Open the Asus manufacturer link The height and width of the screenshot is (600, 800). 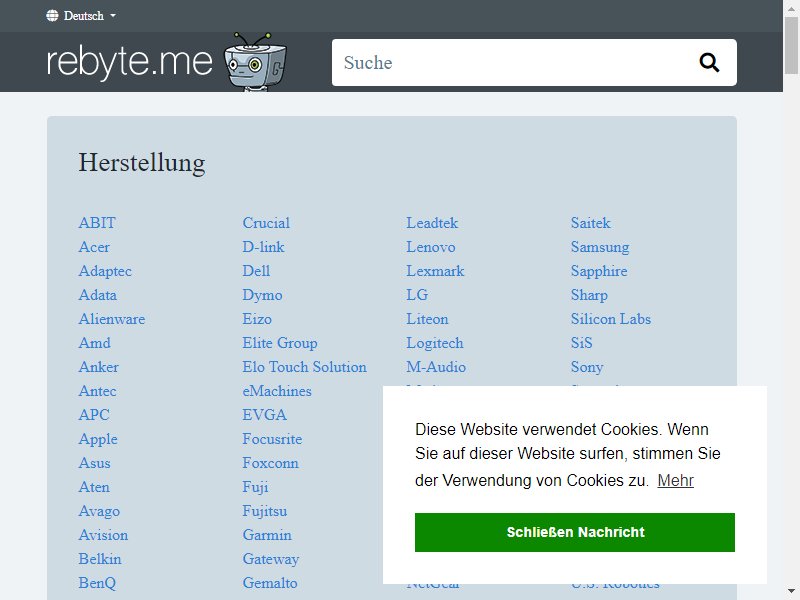[x=94, y=463]
